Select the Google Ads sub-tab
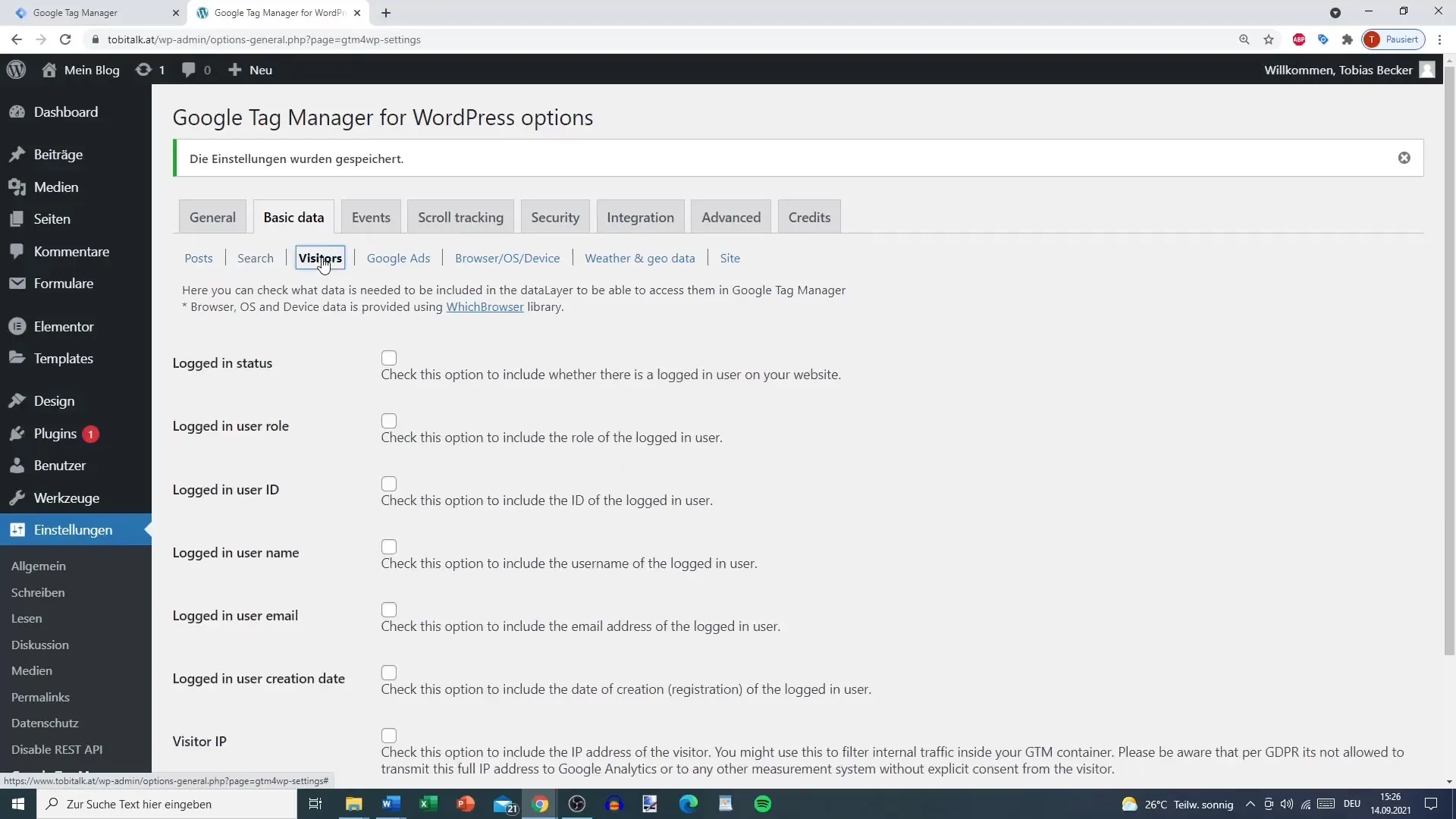Image resolution: width=1456 pixels, height=819 pixels. point(398,258)
